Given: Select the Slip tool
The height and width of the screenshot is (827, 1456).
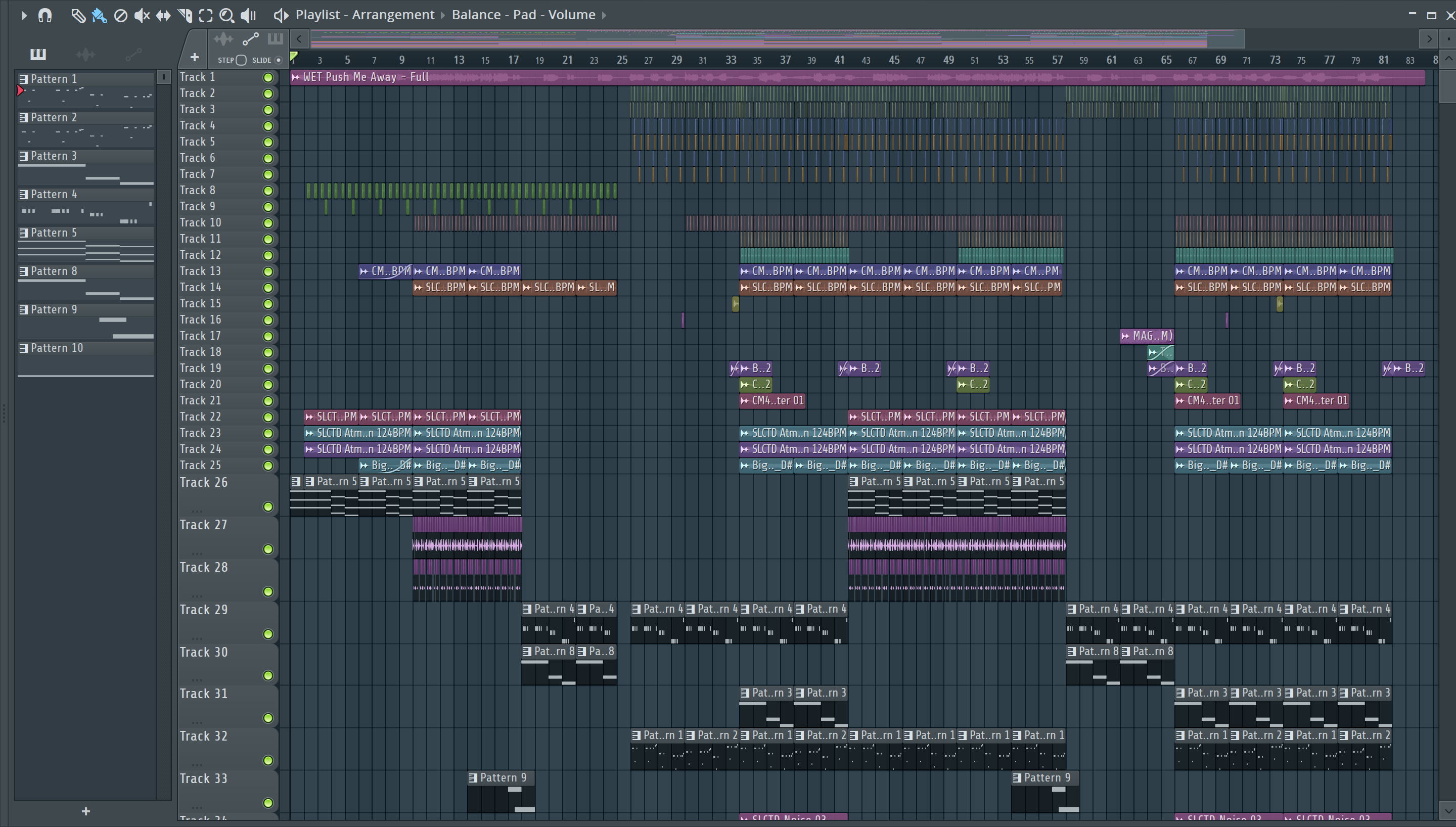Looking at the screenshot, I should pos(163,15).
